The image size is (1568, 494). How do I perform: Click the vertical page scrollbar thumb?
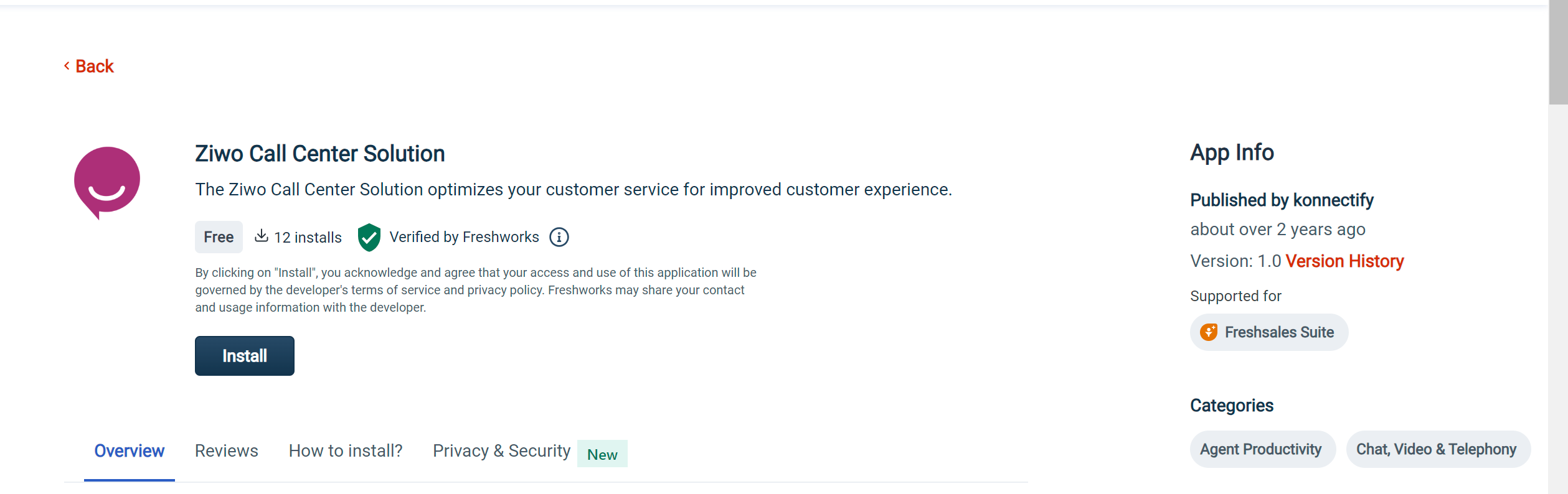coord(1558,52)
